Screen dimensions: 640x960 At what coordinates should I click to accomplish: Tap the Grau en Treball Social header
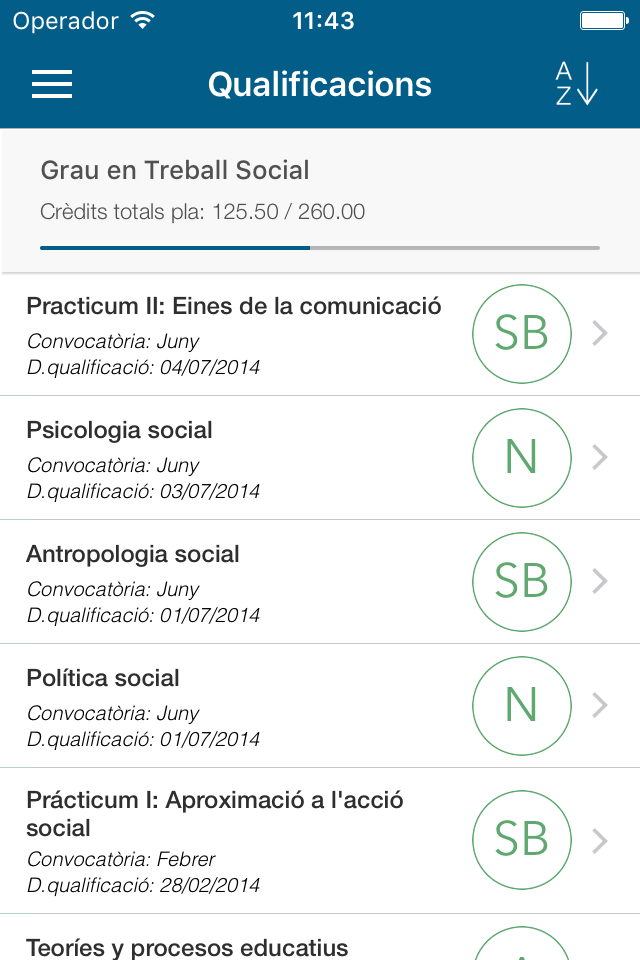tap(175, 170)
